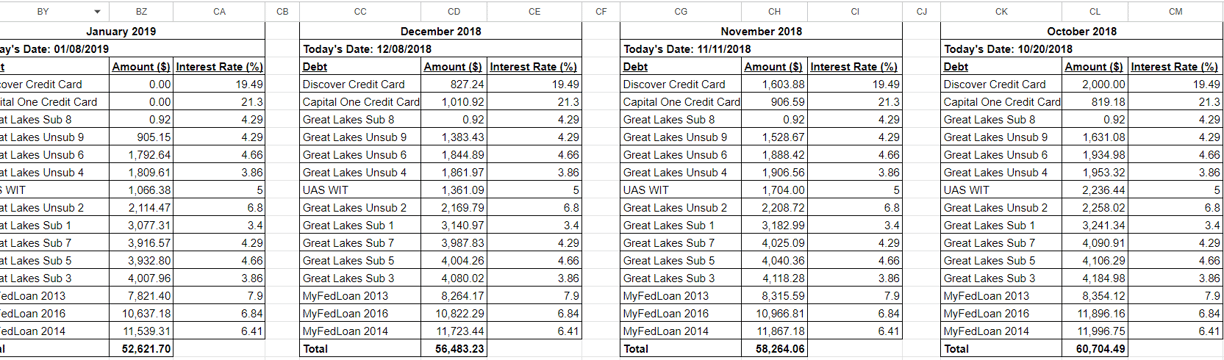
Task: Select the December total 56,483.23
Action: [x=454, y=350]
